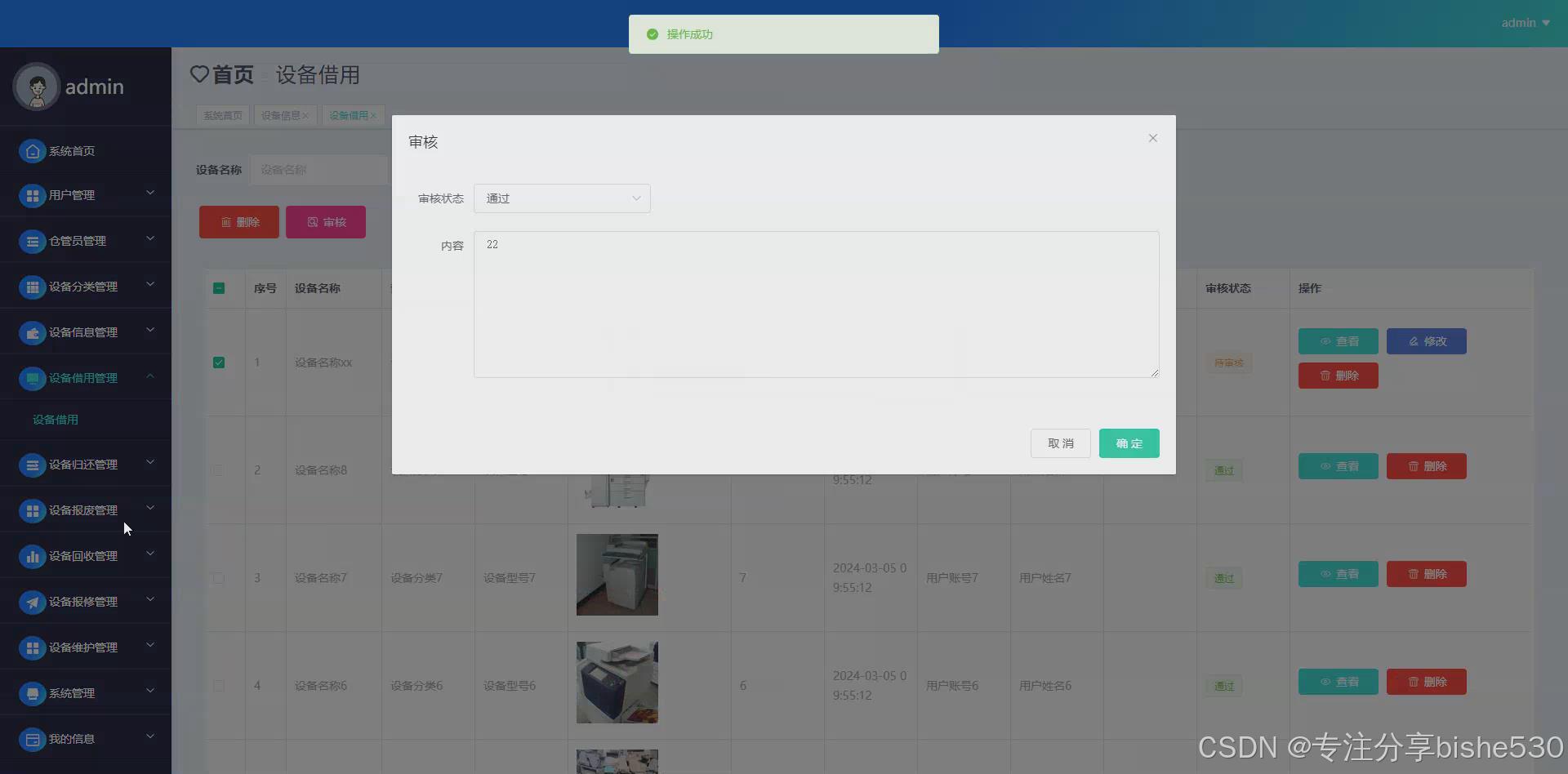
Task: Open the 设备信息管理 sidebar icon
Action: (x=32, y=332)
